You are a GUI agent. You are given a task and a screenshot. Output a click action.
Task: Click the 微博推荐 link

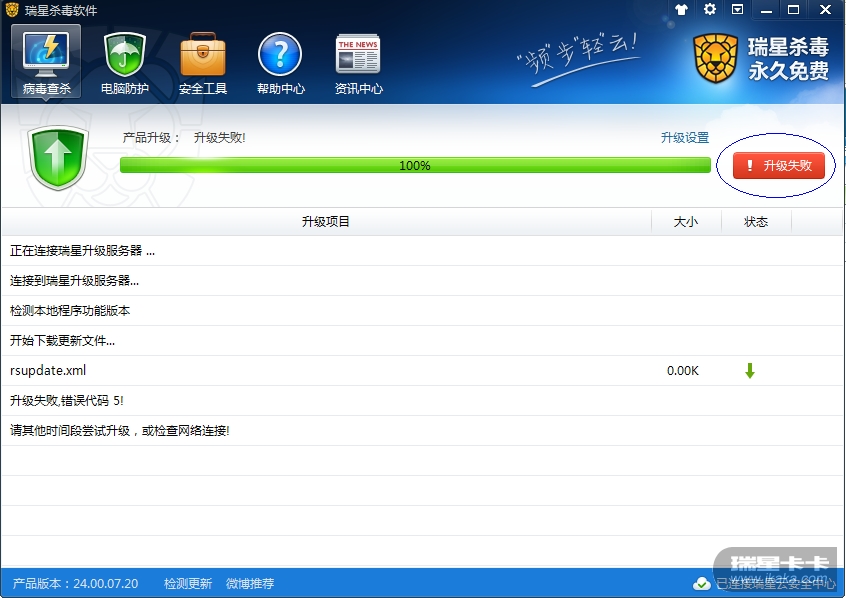(x=250, y=583)
